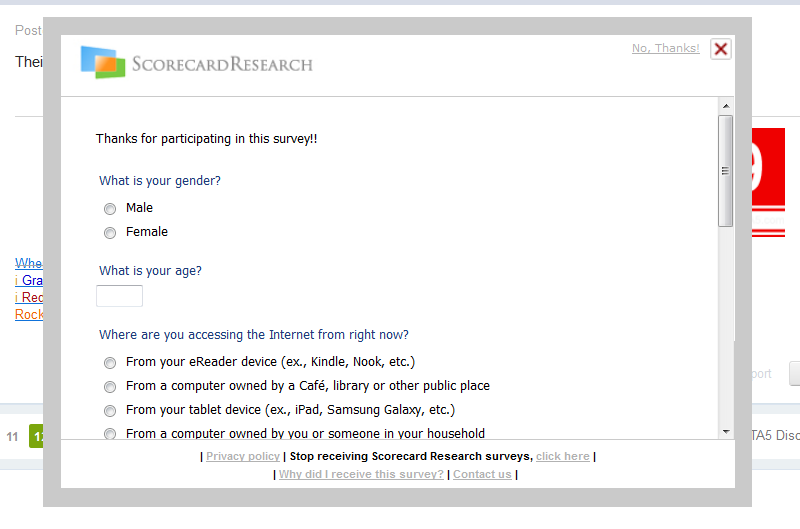Click the green highlighted page number button
The image size is (800, 529).
tap(36, 437)
